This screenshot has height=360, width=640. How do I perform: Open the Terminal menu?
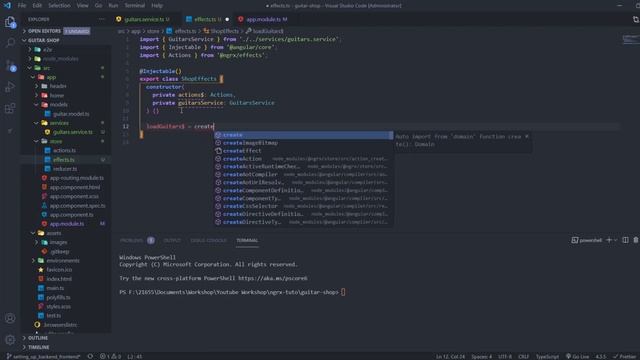(x=135, y=6)
